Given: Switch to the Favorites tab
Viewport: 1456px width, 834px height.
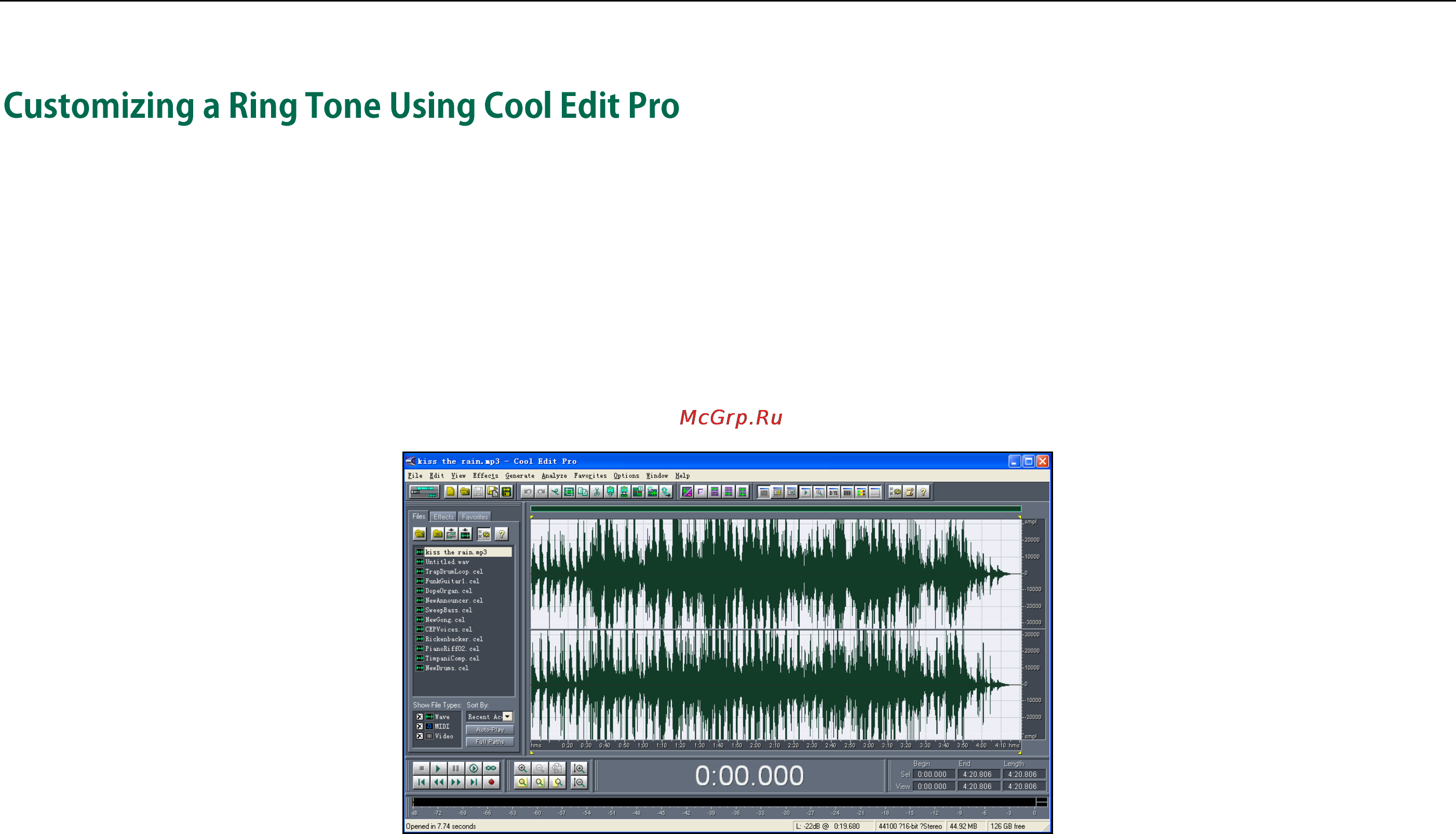Looking at the screenshot, I should click(x=475, y=517).
